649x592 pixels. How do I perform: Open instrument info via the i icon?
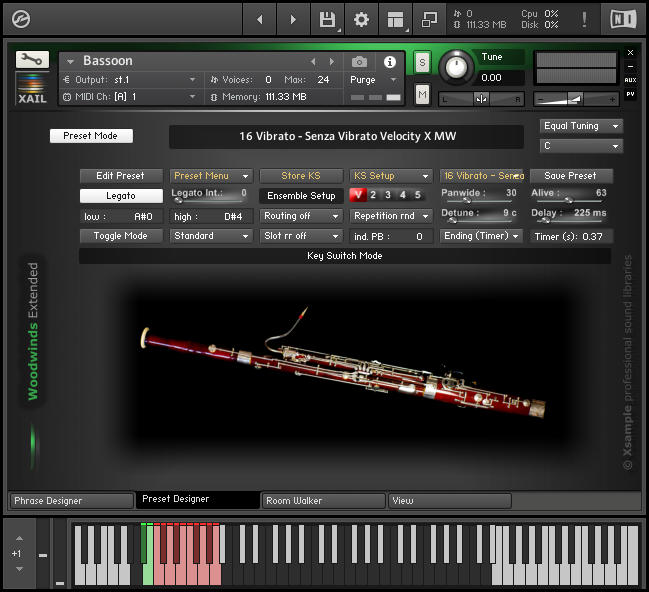point(389,62)
